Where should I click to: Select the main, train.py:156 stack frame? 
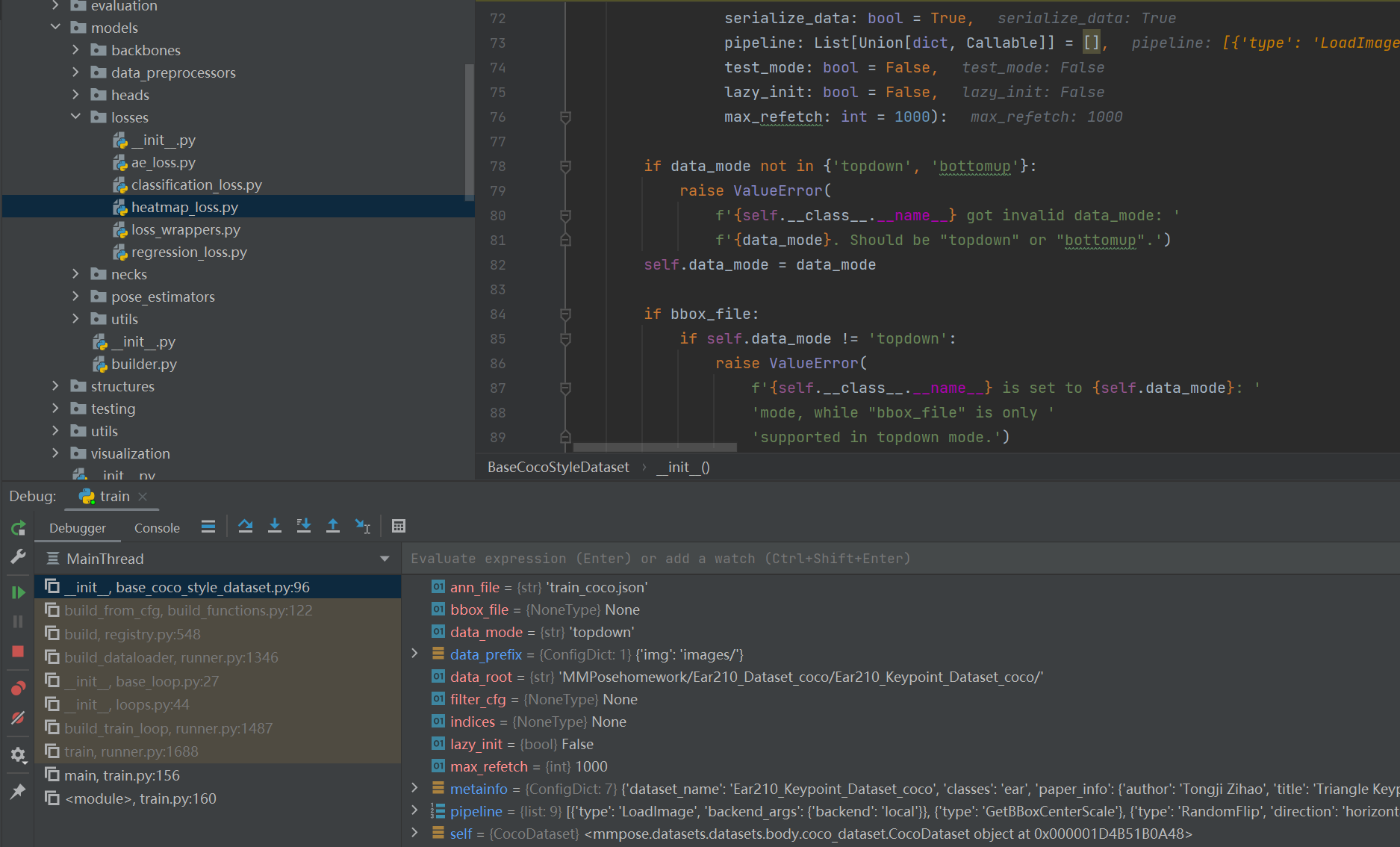click(122, 775)
